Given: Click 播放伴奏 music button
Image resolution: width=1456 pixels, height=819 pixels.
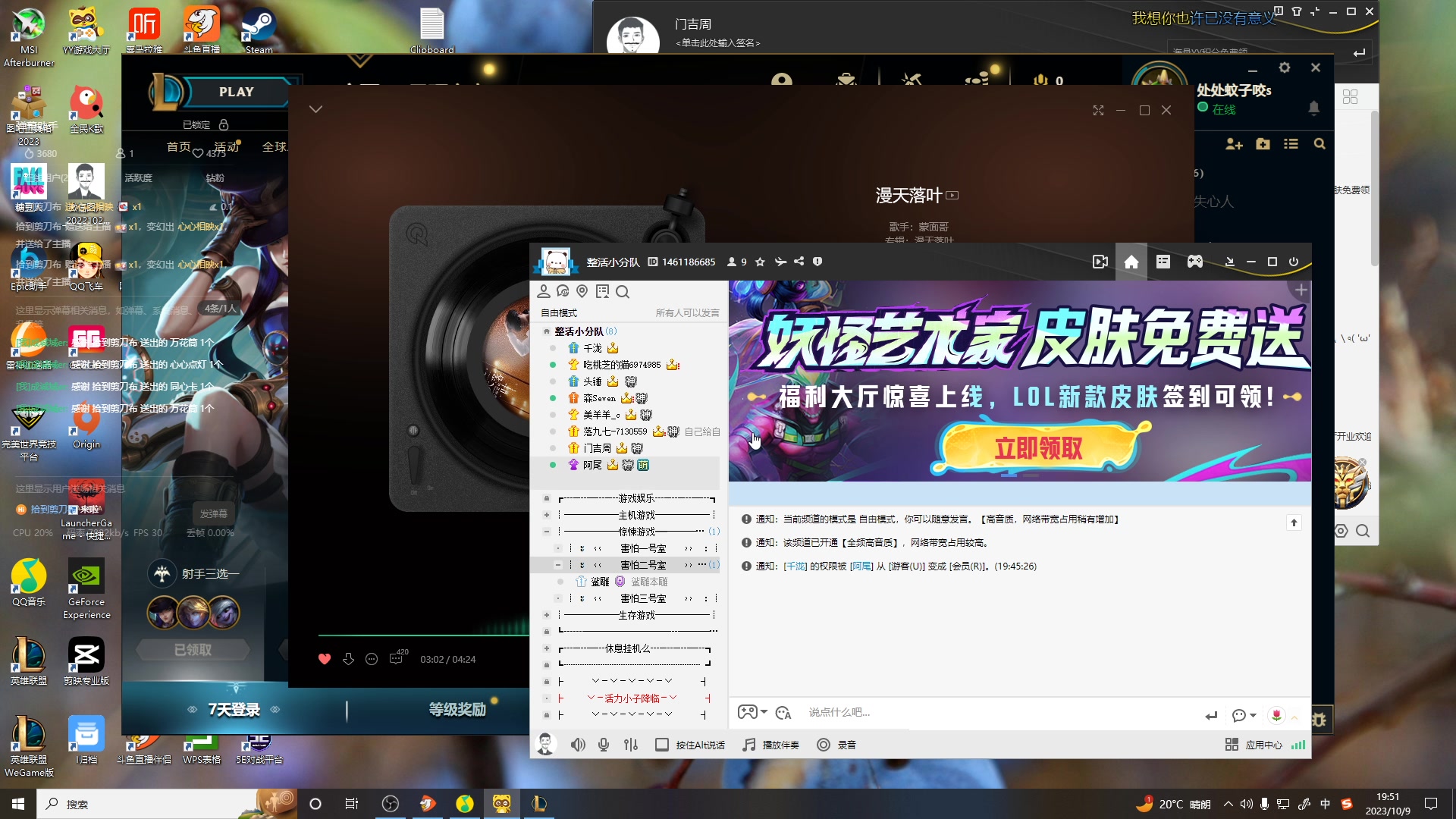Looking at the screenshot, I should 770,745.
